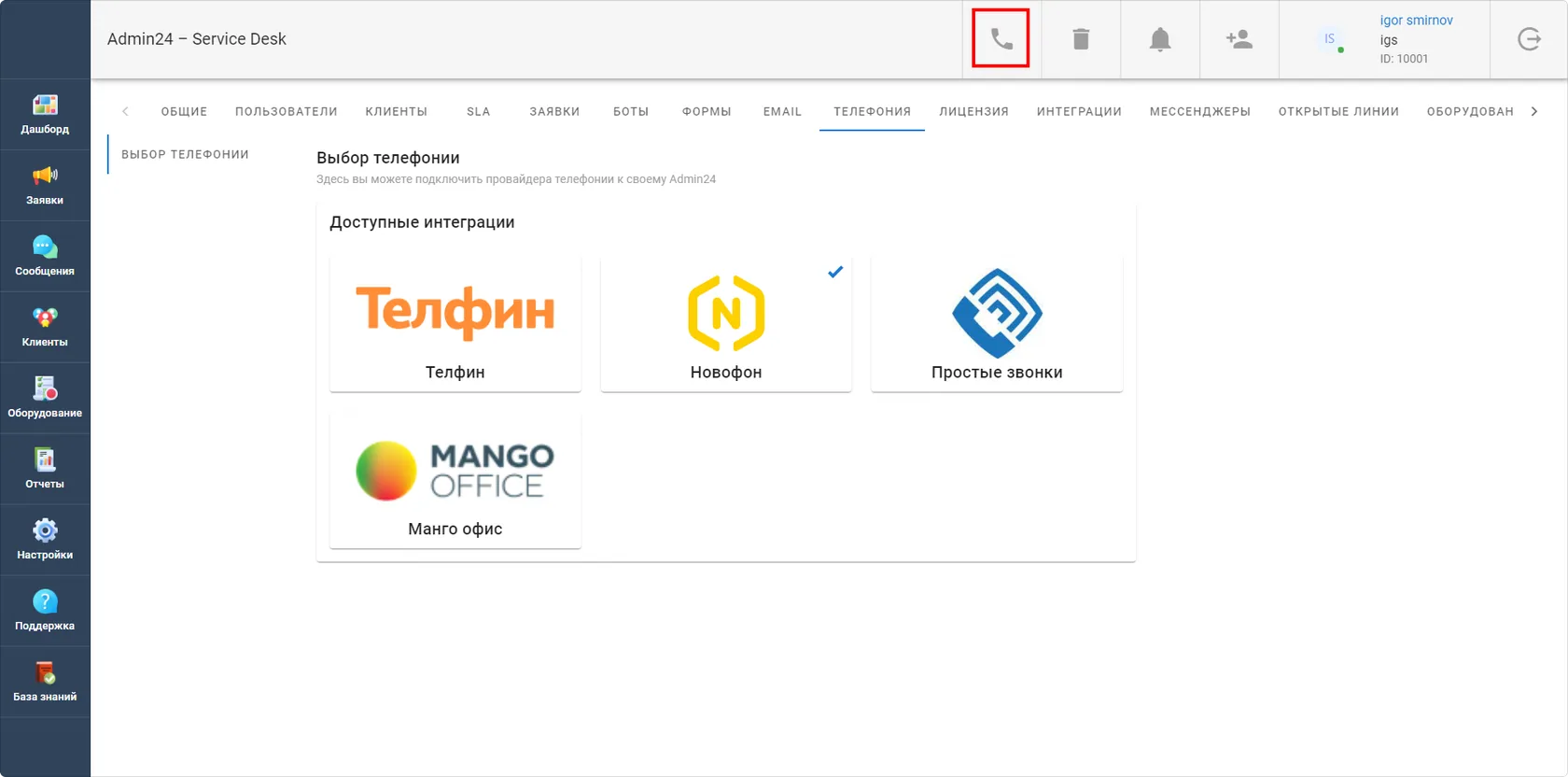Viewport: 1568px width, 777px height.
Task: Click the blue checkmark on the Новофон card
Action: pos(835,272)
